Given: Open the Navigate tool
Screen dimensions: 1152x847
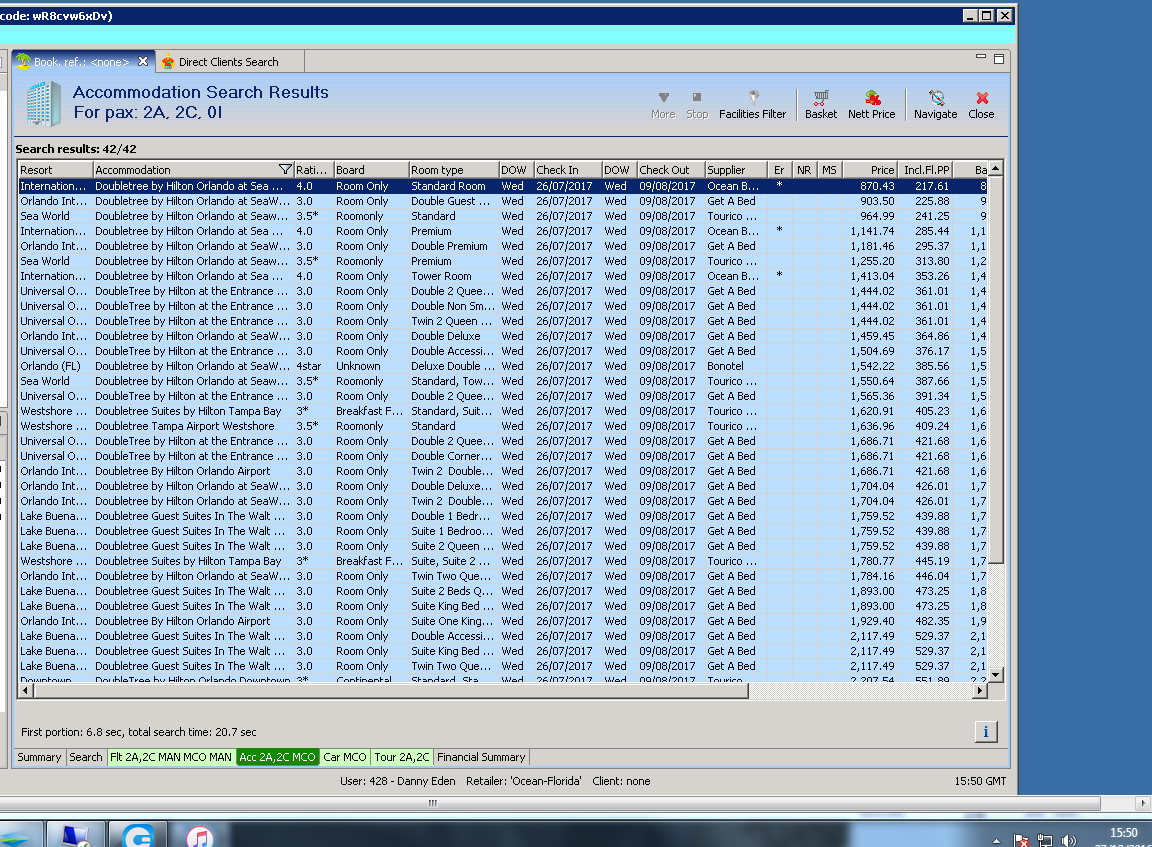Looking at the screenshot, I should (935, 105).
